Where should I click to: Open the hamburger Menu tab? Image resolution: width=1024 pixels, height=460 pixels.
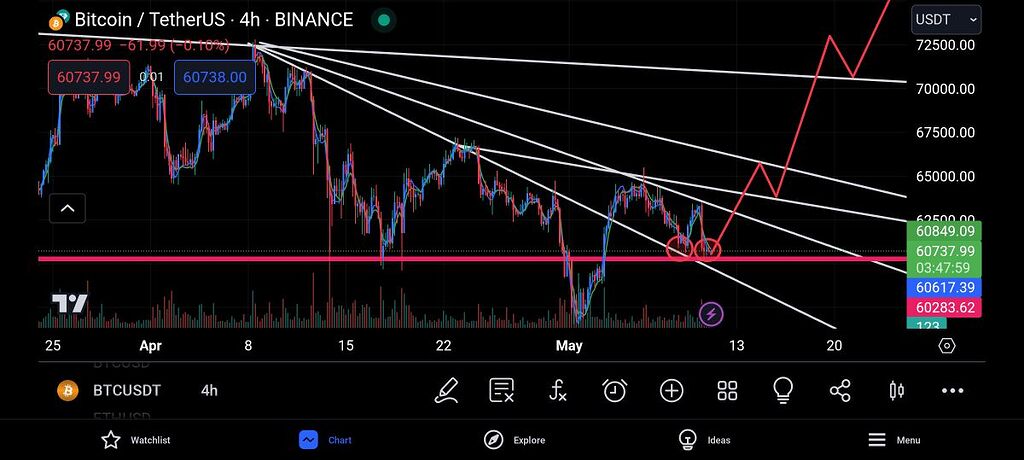pos(893,440)
